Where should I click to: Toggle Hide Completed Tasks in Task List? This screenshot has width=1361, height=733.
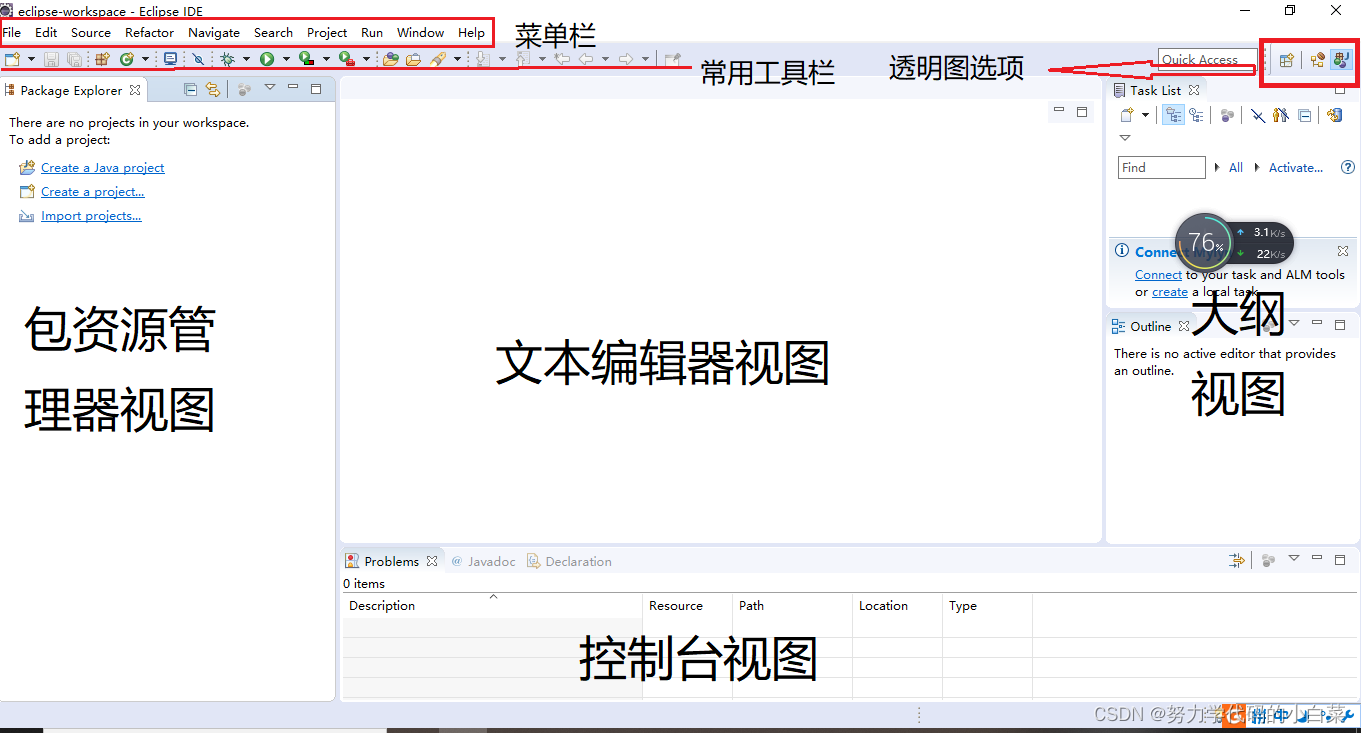pyautogui.click(x=1258, y=114)
